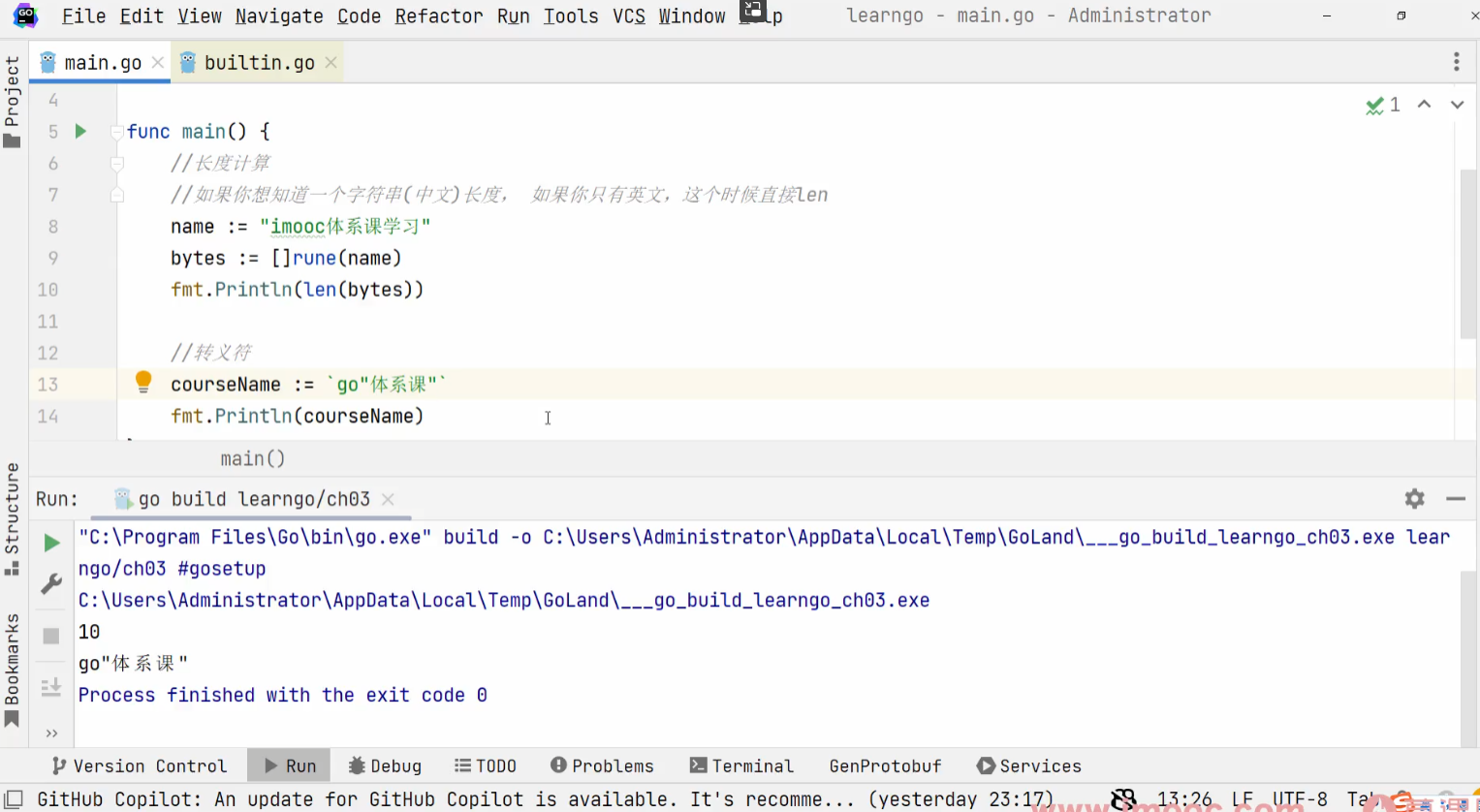
Task: Toggle comment block fold at line 6
Action: [x=117, y=164]
